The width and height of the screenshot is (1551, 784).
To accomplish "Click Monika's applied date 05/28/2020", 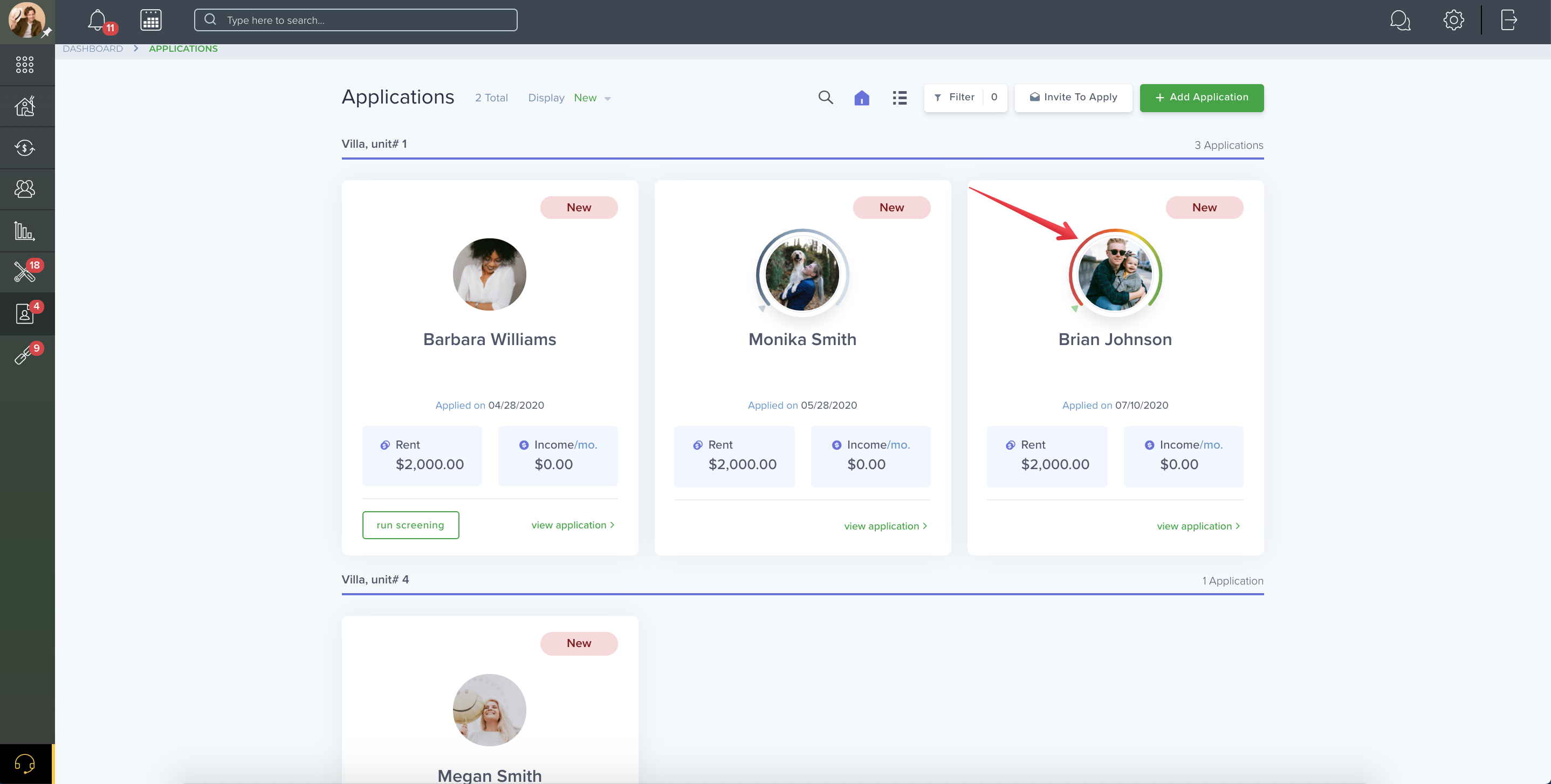I will pyautogui.click(x=828, y=405).
